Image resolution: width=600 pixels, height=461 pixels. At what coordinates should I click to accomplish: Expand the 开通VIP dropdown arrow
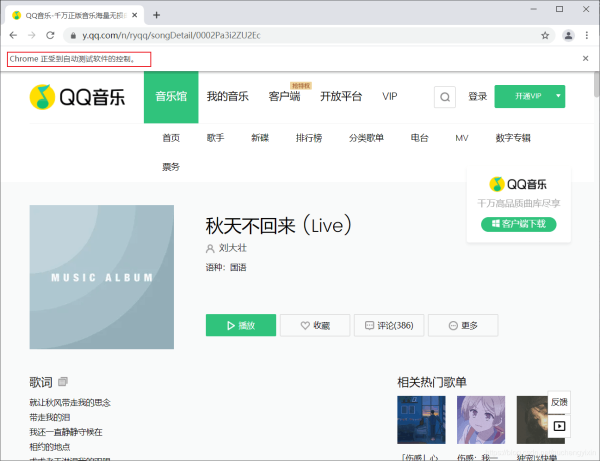click(556, 96)
